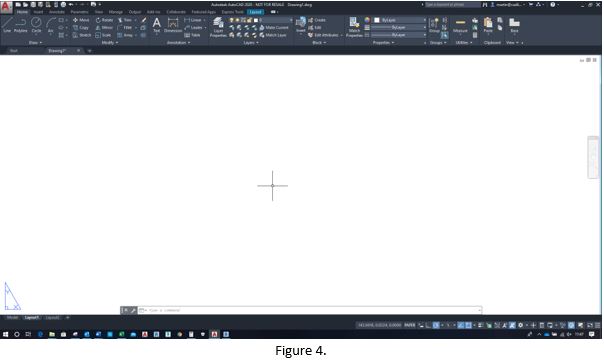The image size is (604, 364).
Task: Click Match Properties tool
Action: (x=354, y=27)
